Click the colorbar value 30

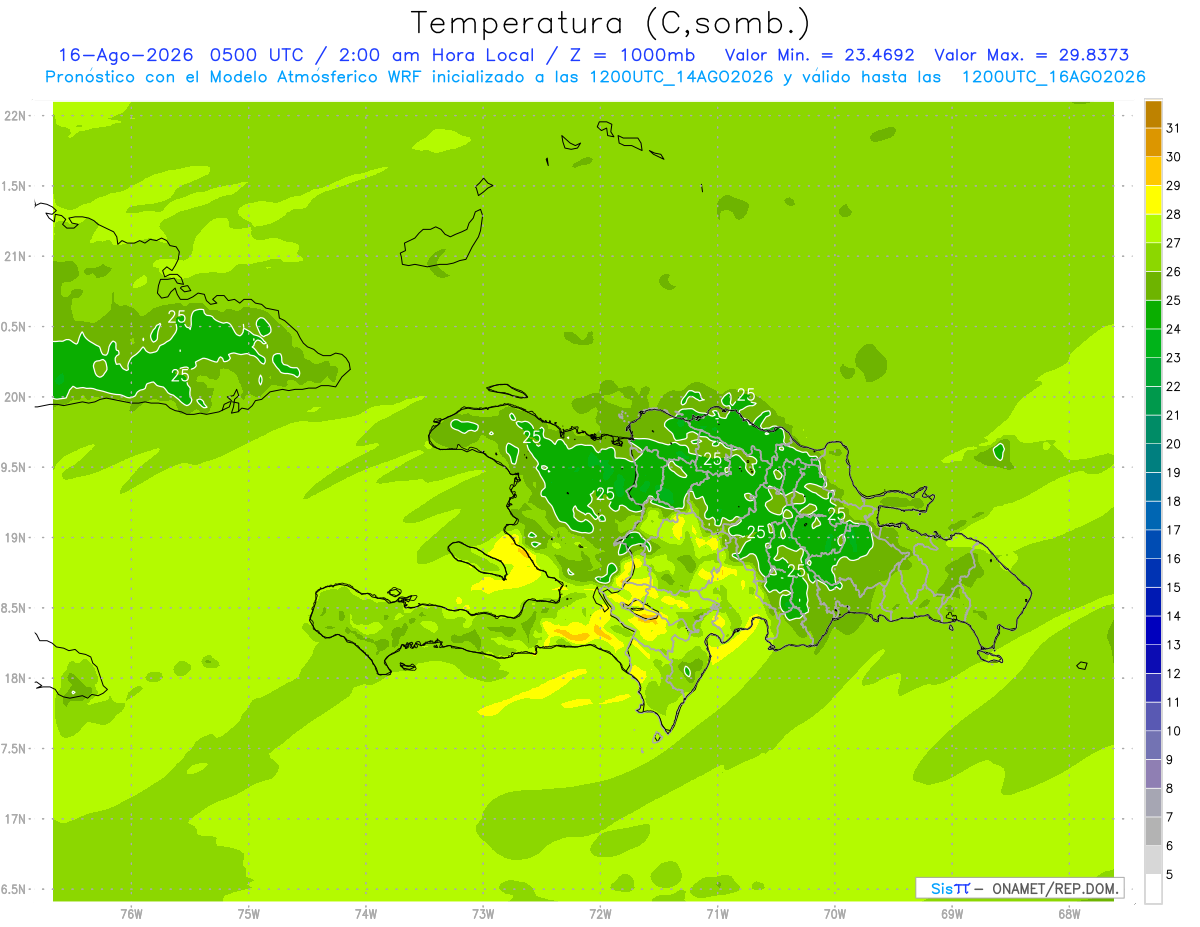click(x=1174, y=157)
